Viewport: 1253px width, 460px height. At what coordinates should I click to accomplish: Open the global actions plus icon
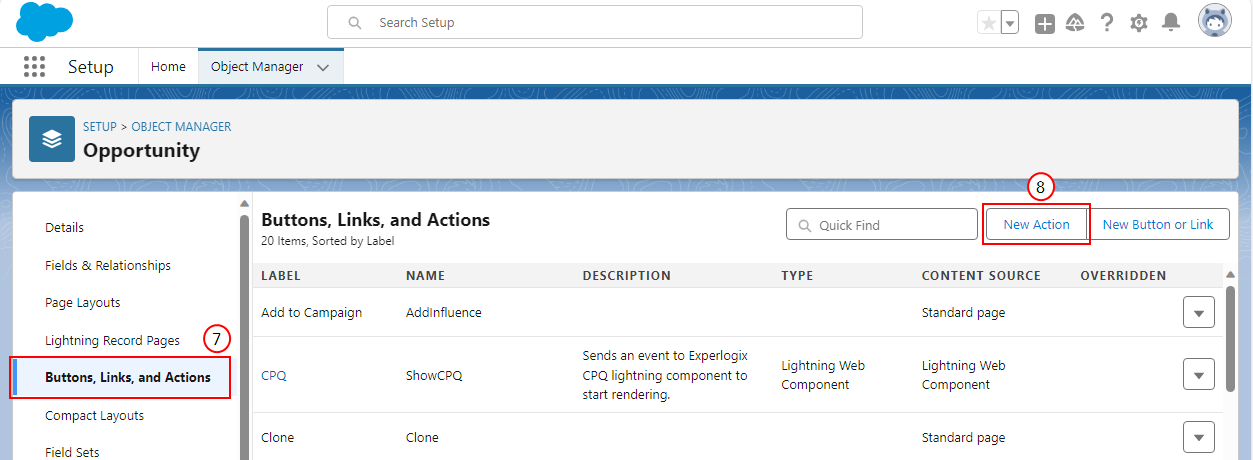1045,24
